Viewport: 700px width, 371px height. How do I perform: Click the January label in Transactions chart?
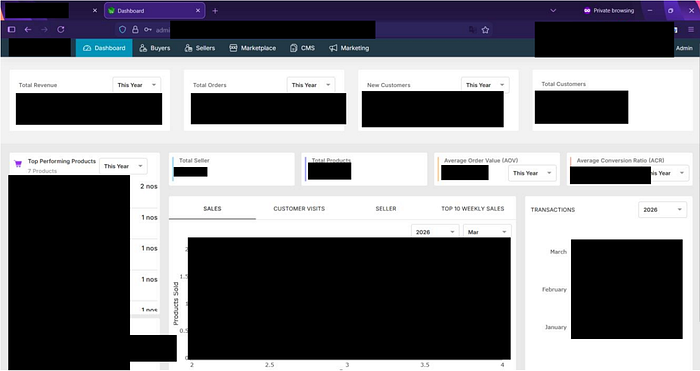pyautogui.click(x=555, y=327)
